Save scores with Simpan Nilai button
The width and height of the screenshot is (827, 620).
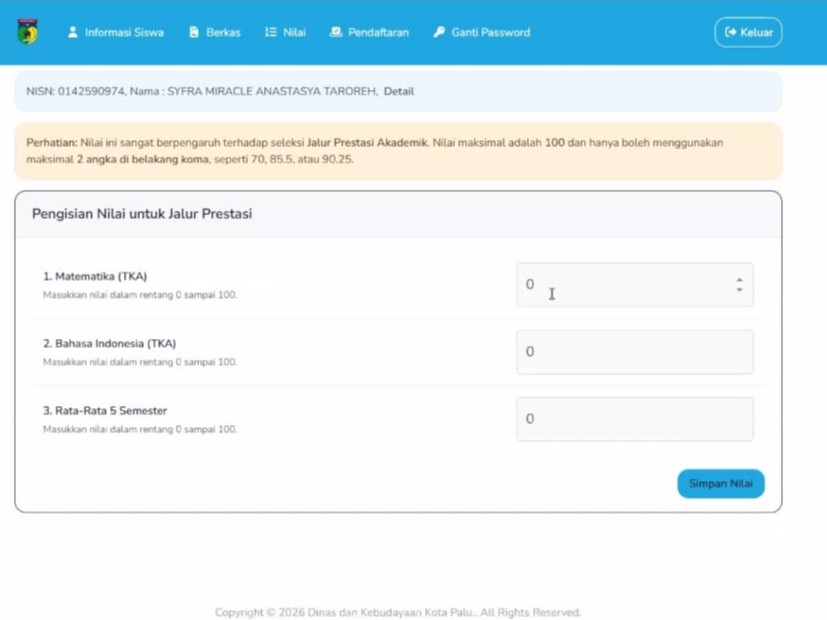721,483
